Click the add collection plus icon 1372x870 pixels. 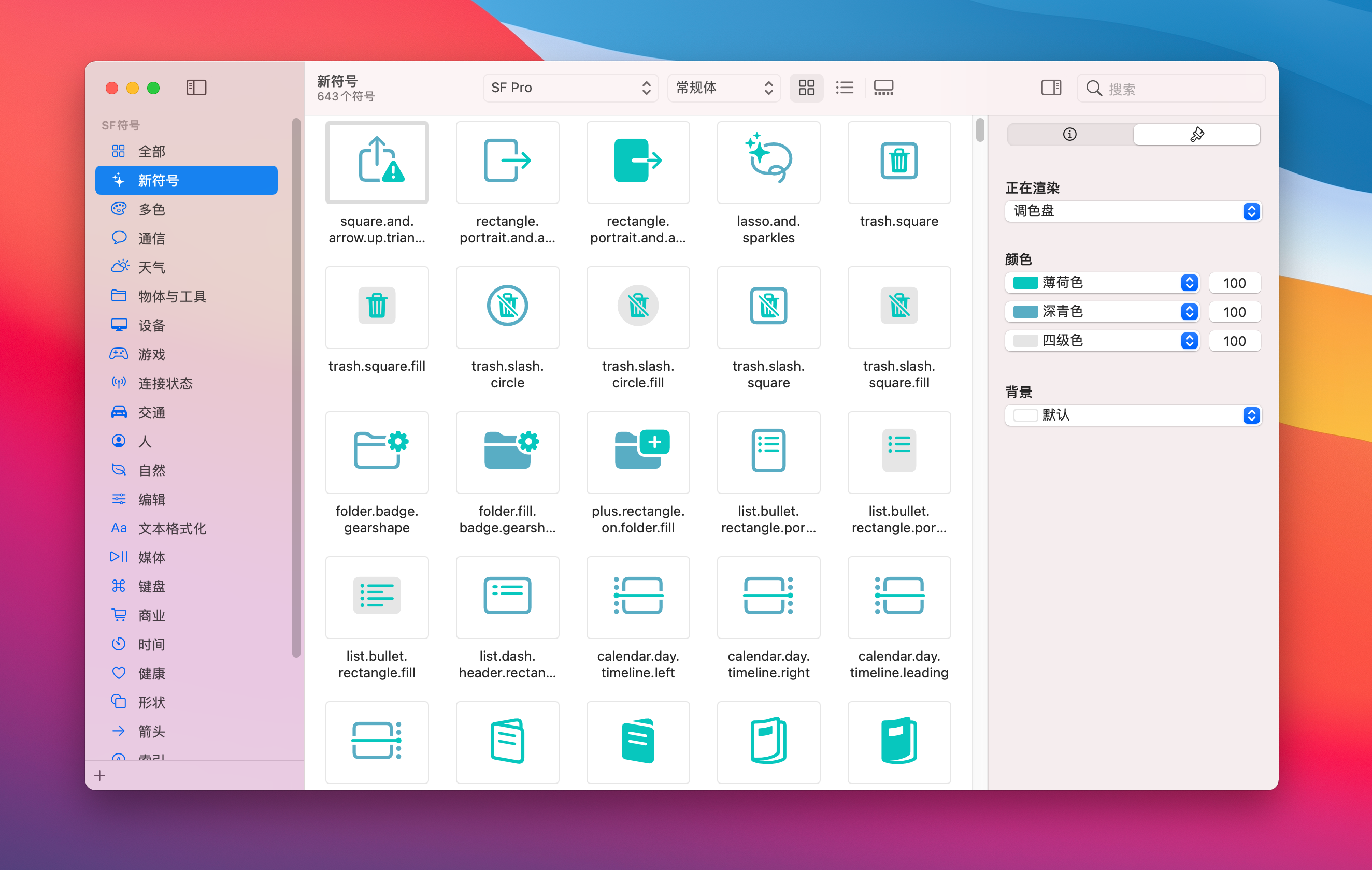coord(99,775)
